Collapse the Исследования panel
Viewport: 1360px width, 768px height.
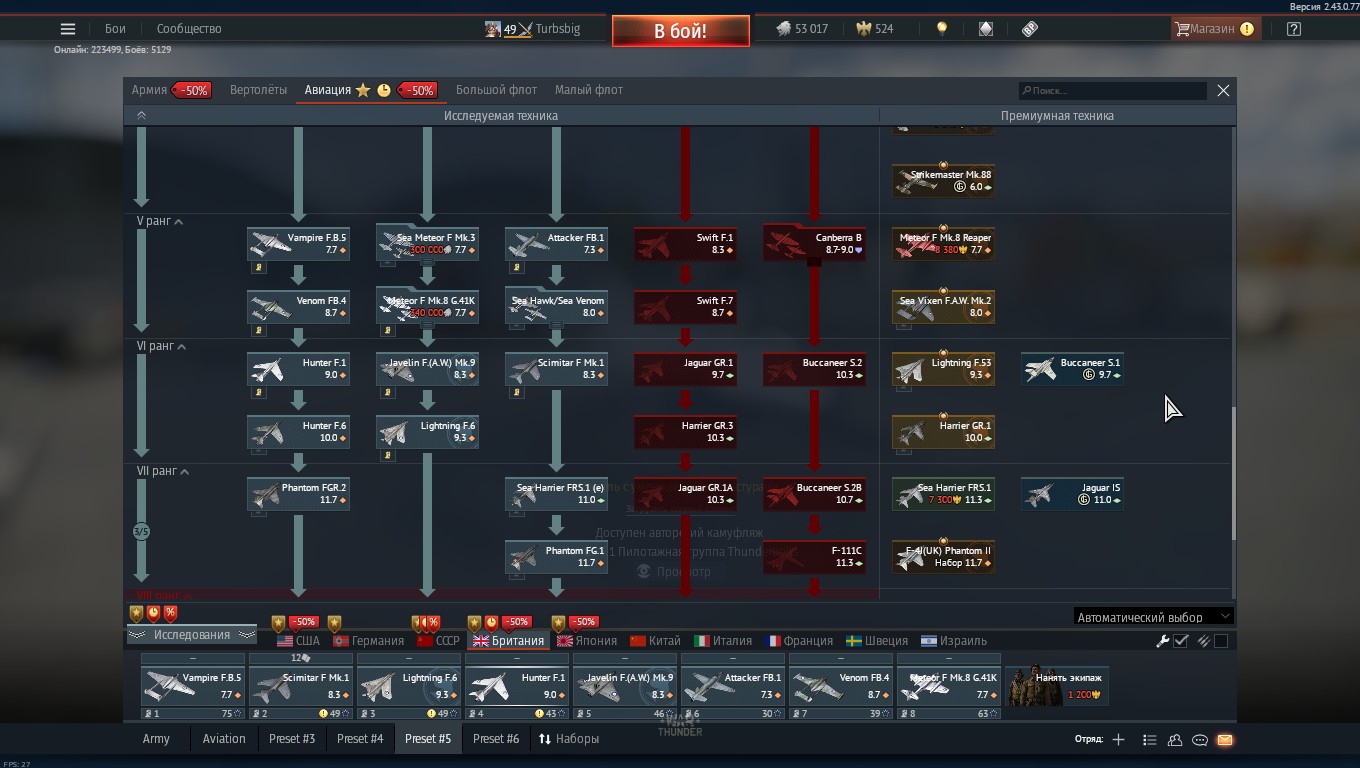click(x=191, y=635)
